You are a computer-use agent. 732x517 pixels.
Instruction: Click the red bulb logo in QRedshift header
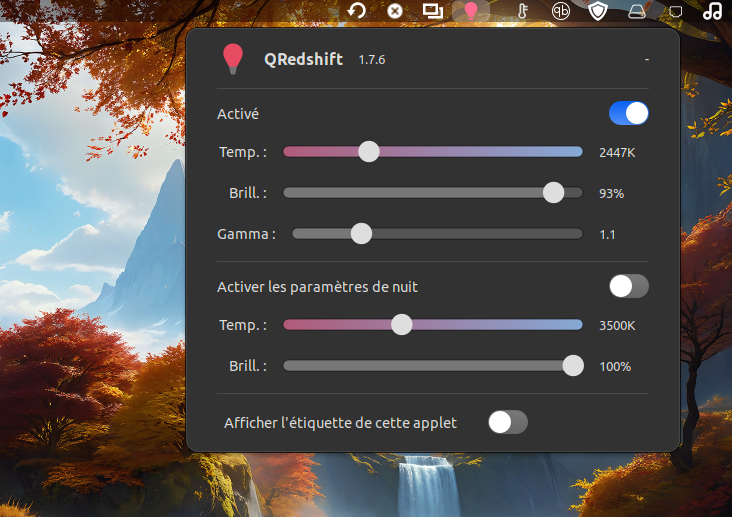(x=232, y=59)
